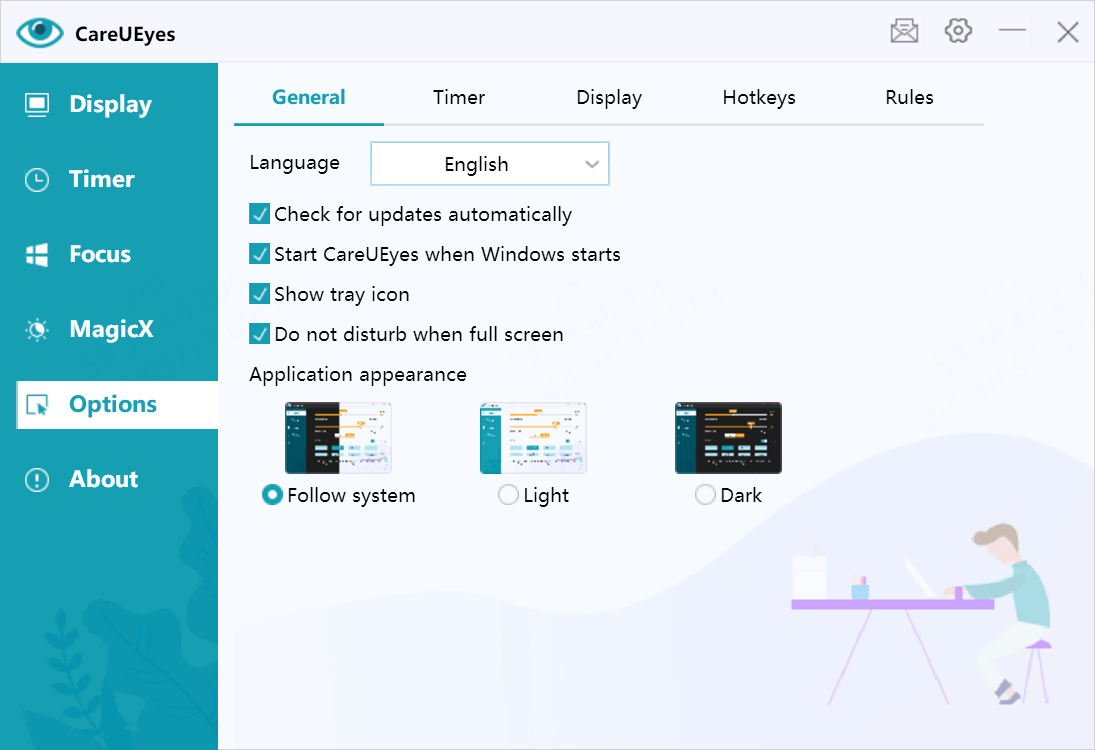Toggle 'Do not disturb when full screen'
This screenshot has height=750, width=1095.
pyautogui.click(x=259, y=334)
